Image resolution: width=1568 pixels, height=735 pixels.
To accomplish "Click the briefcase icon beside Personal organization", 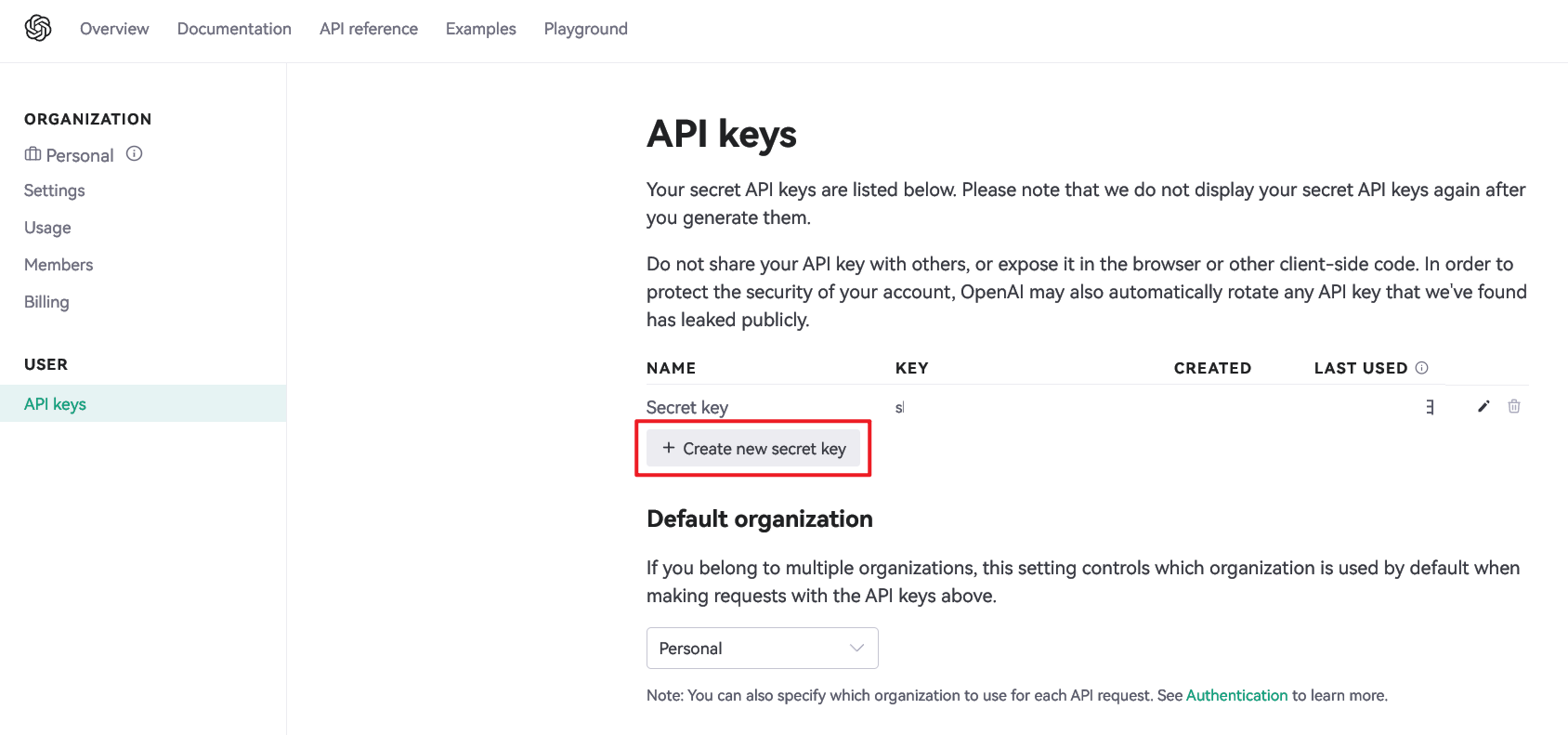I will tap(33, 154).
